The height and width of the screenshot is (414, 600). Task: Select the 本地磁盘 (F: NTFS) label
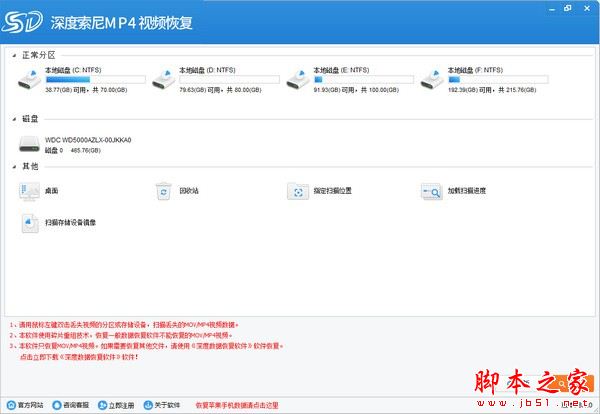[476, 70]
